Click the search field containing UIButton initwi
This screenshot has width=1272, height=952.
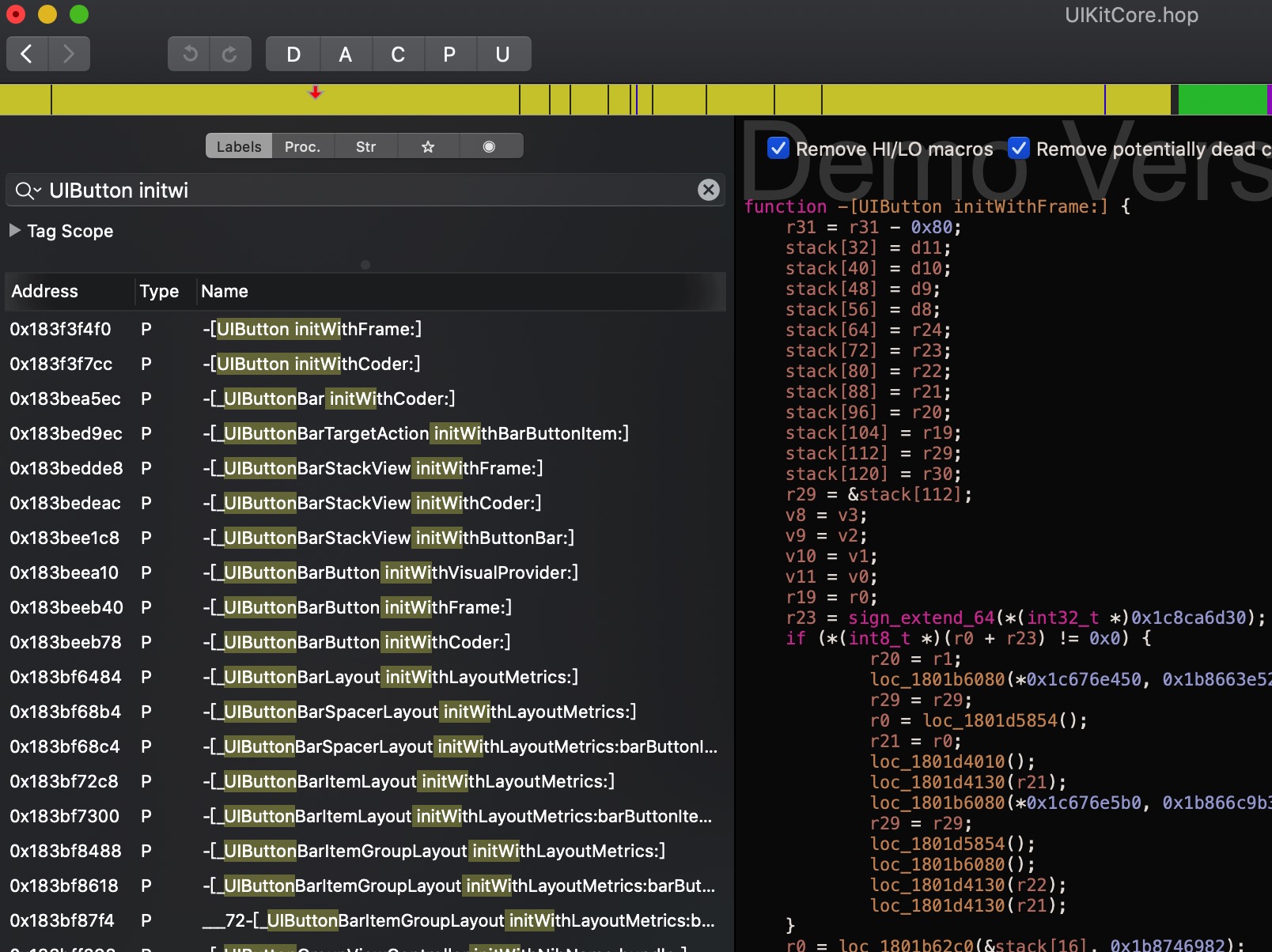pyautogui.click(x=364, y=191)
